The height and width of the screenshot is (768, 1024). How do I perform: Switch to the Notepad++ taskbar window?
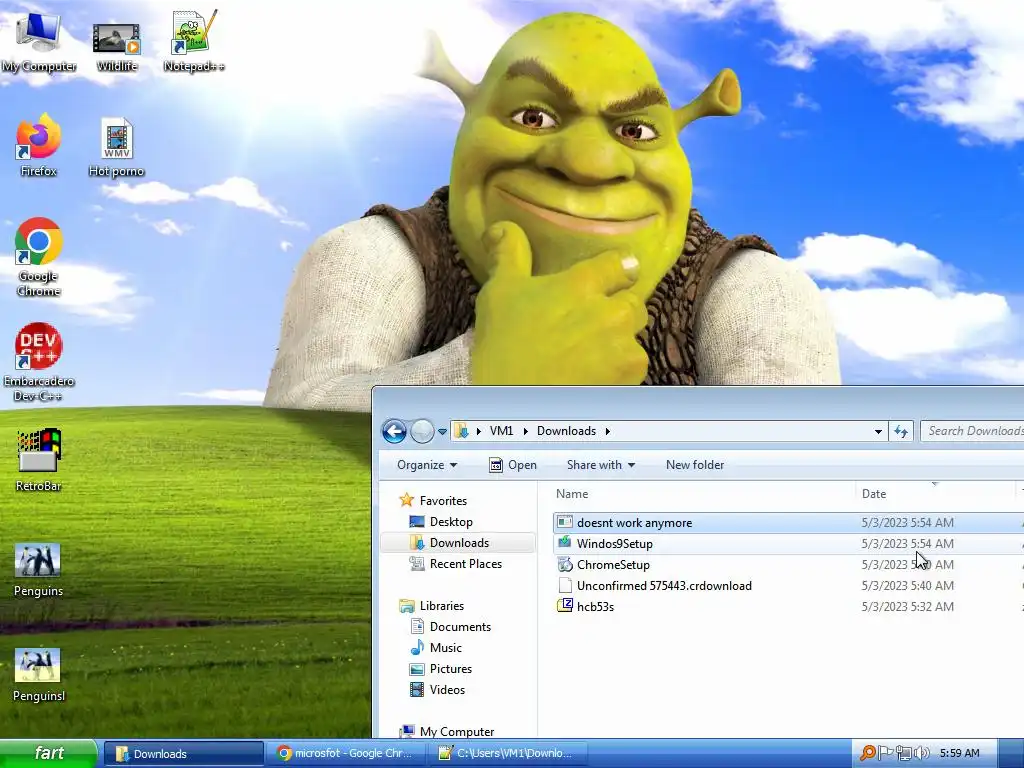tap(508, 754)
